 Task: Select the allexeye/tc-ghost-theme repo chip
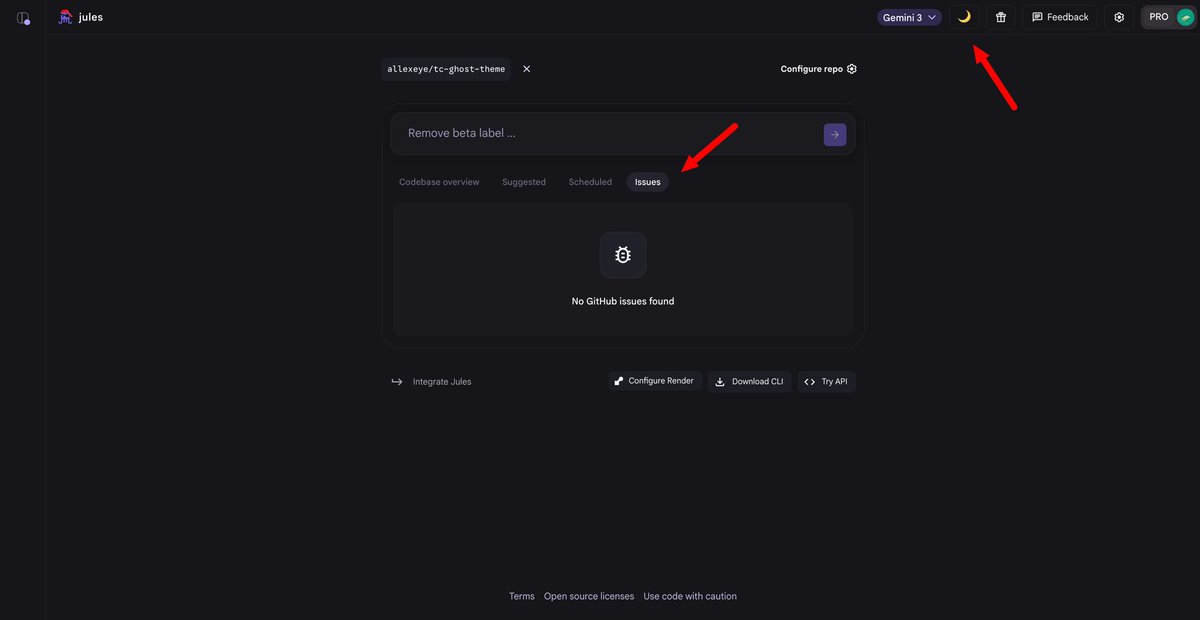pos(446,69)
